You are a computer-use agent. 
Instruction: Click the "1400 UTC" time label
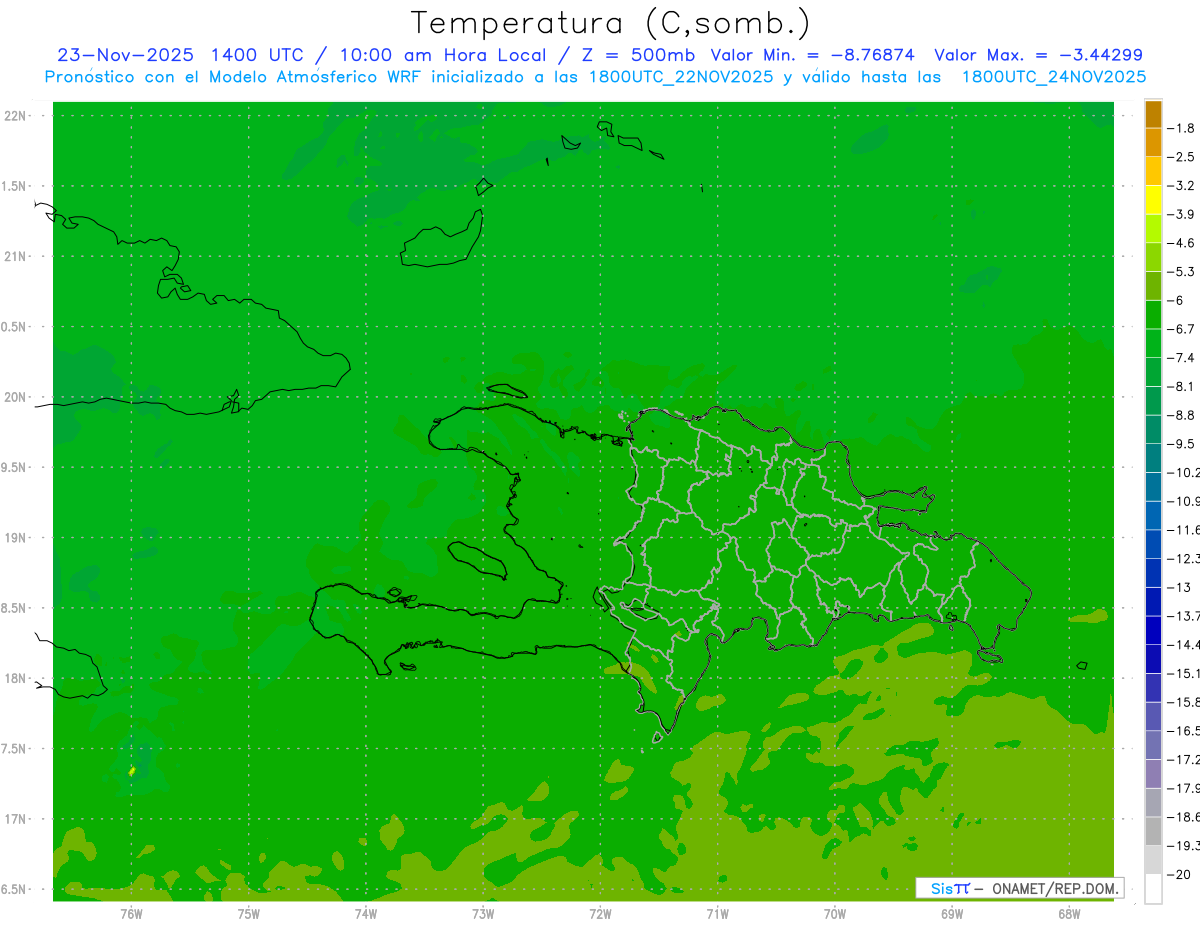point(257,55)
